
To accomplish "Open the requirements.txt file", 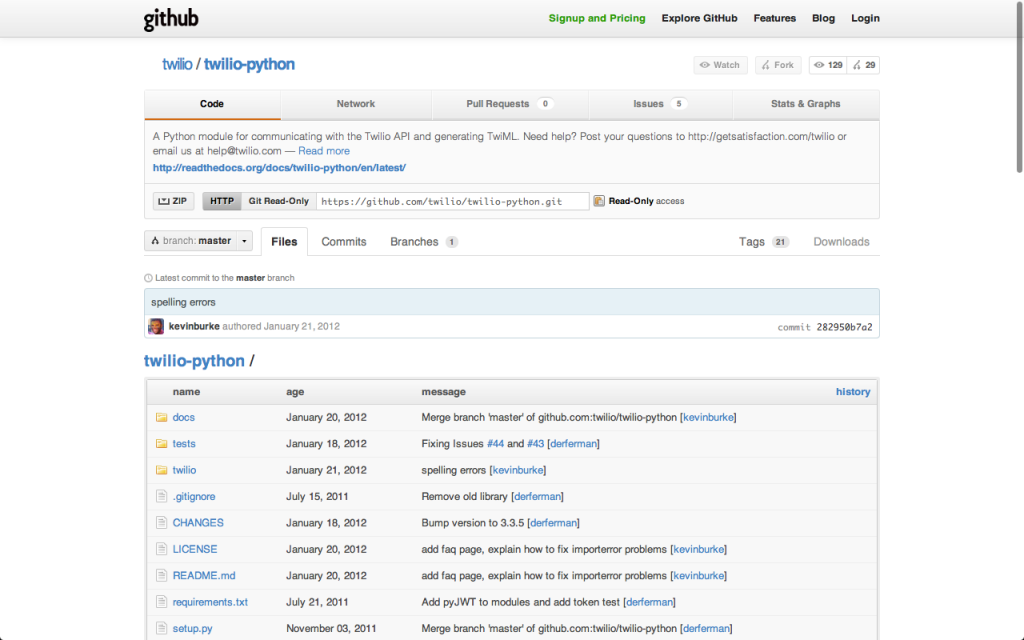I will point(210,602).
